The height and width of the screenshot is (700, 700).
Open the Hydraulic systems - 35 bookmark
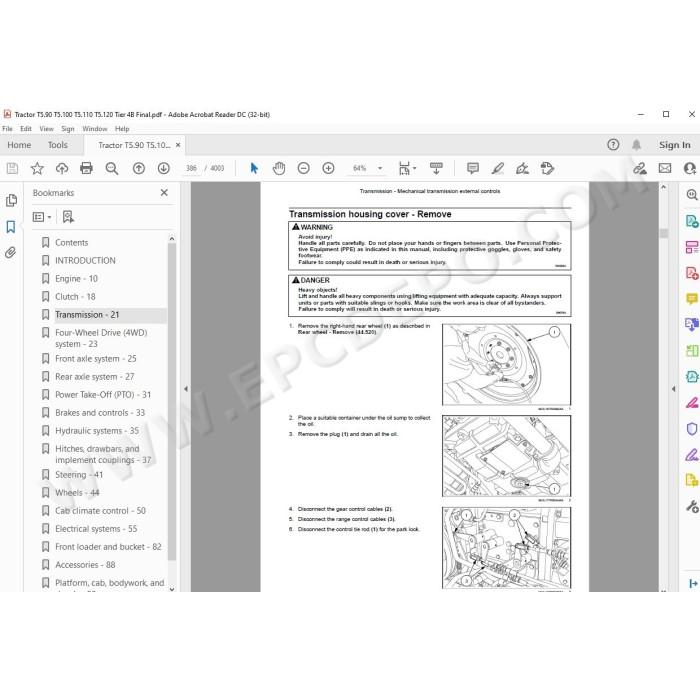(x=97, y=431)
